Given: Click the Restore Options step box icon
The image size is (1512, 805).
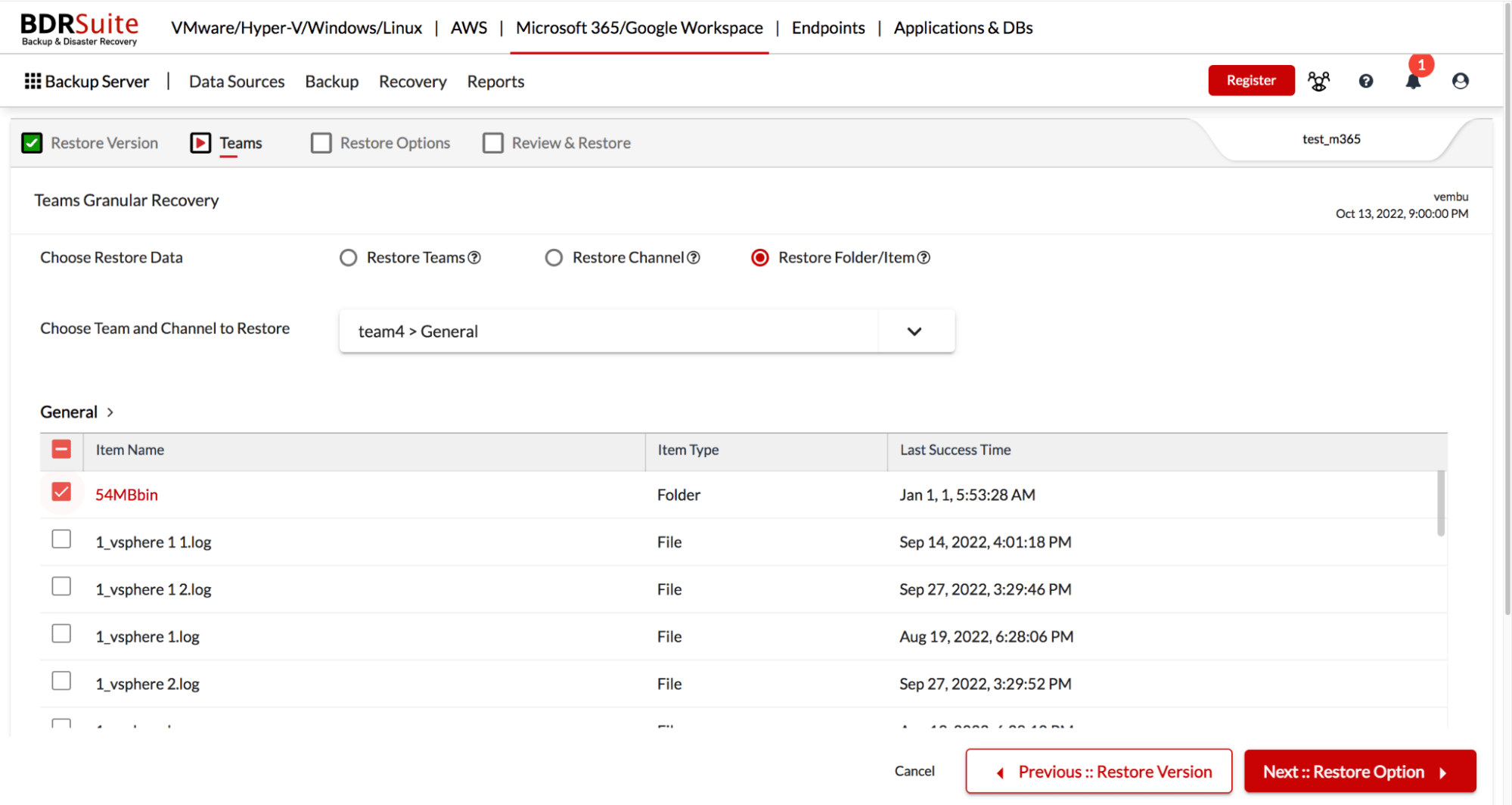Looking at the screenshot, I should (321, 143).
